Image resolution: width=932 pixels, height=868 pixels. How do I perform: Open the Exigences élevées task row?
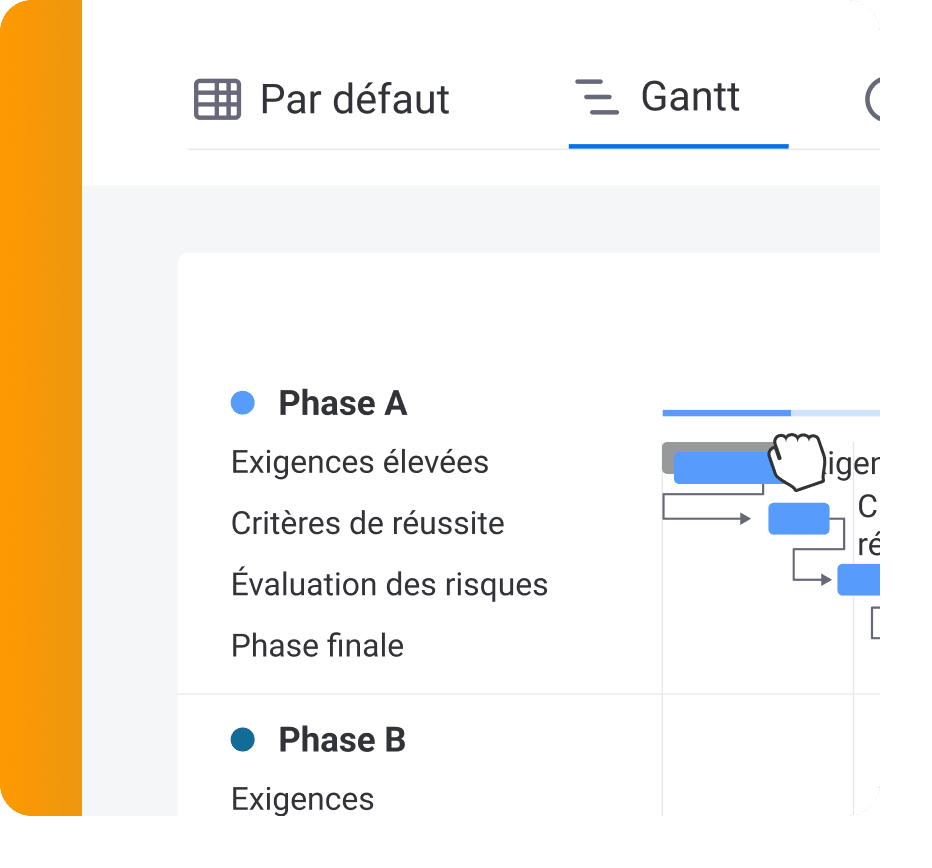[x=360, y=463]
